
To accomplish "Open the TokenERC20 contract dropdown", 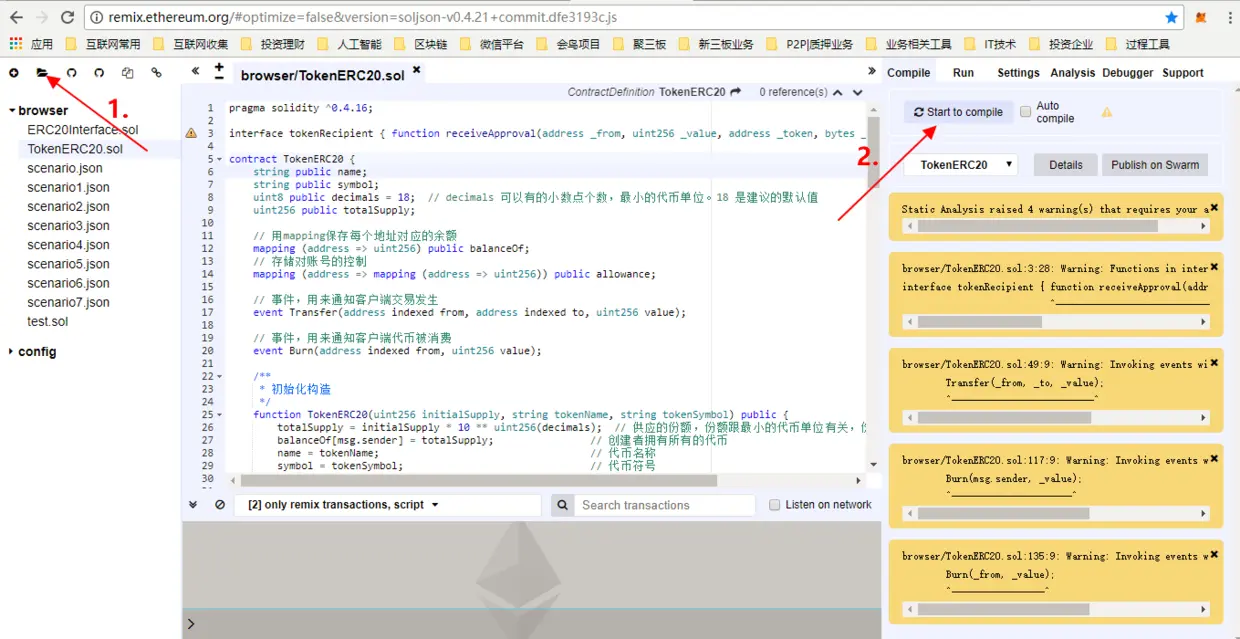I will pyautogui.click(x=961, y=165).
